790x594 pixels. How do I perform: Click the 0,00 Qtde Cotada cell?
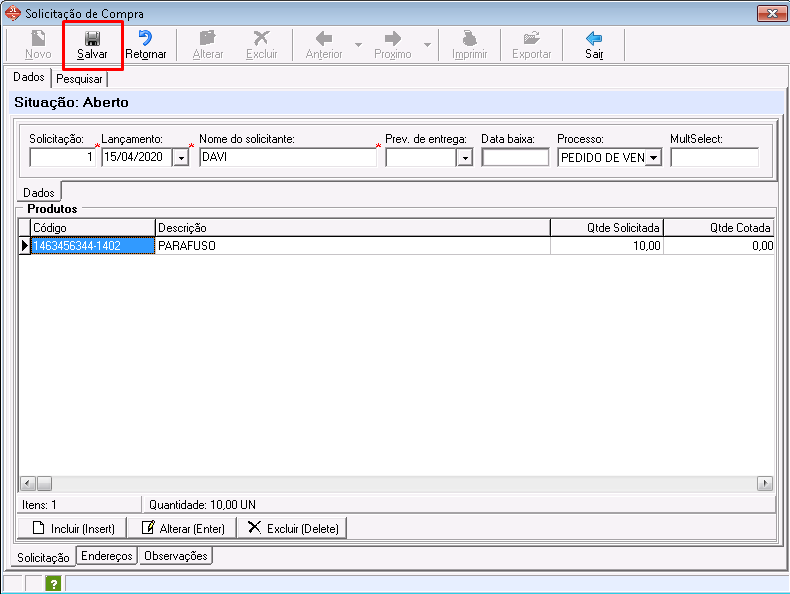coord(719,246)
